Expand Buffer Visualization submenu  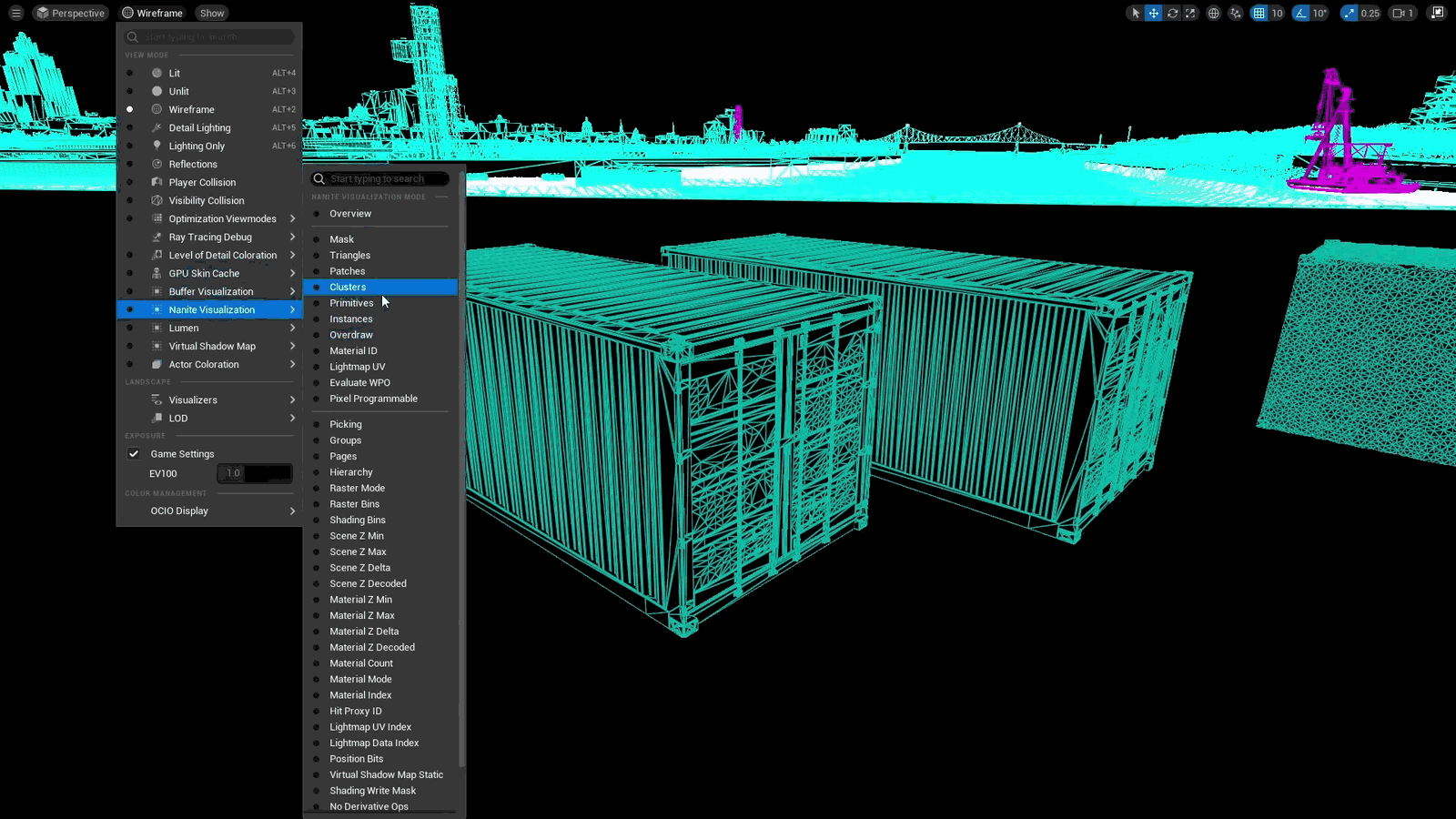click(209, 291)
